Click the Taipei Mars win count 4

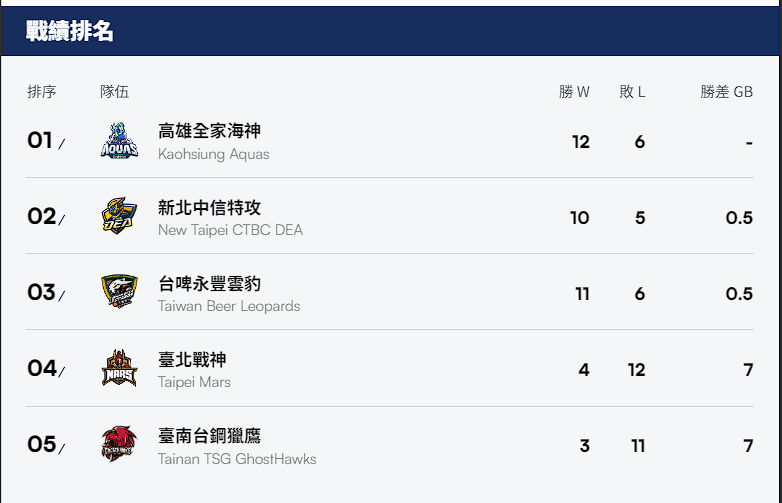click(x=584, y=370)
